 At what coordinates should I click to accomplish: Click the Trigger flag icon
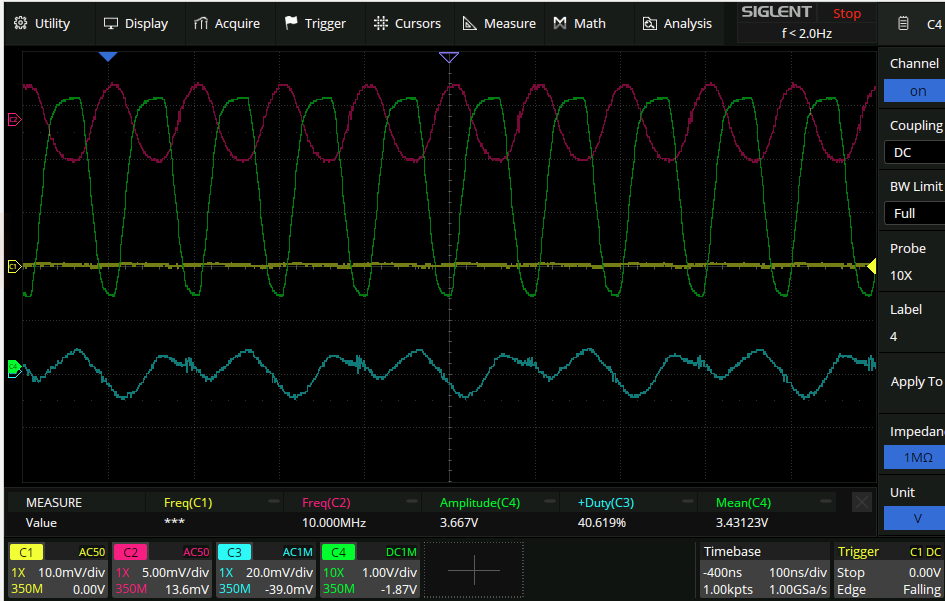(291, 23)
